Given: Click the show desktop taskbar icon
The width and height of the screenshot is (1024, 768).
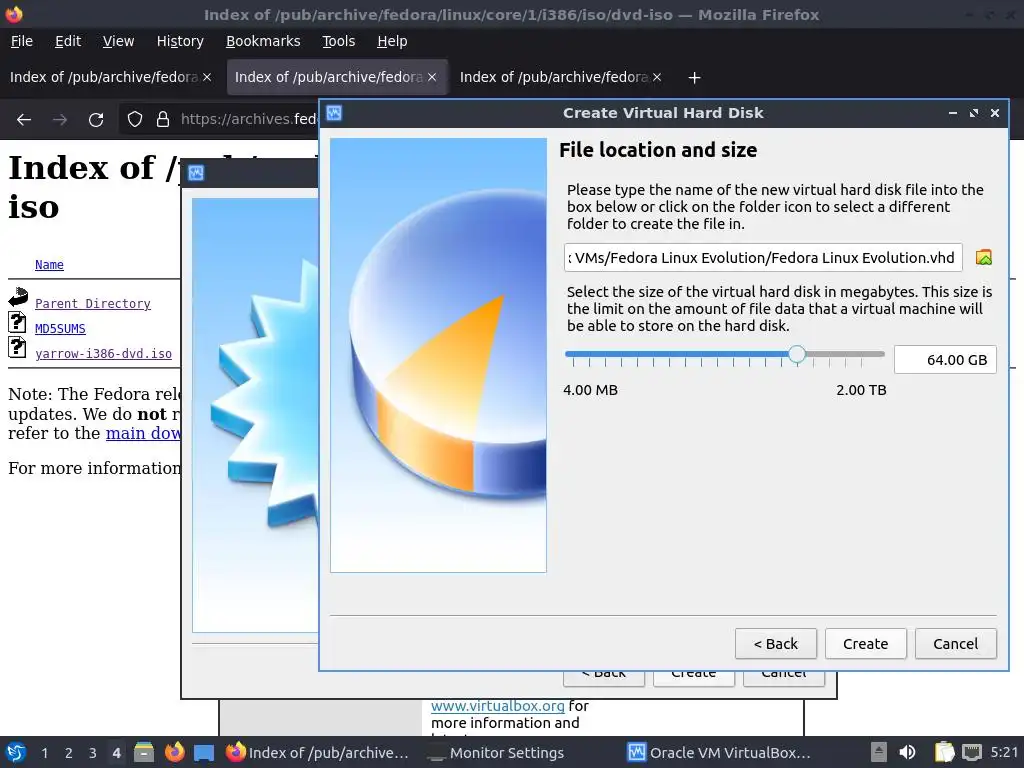Looking at the screenshot, I should tap(204, 753).
